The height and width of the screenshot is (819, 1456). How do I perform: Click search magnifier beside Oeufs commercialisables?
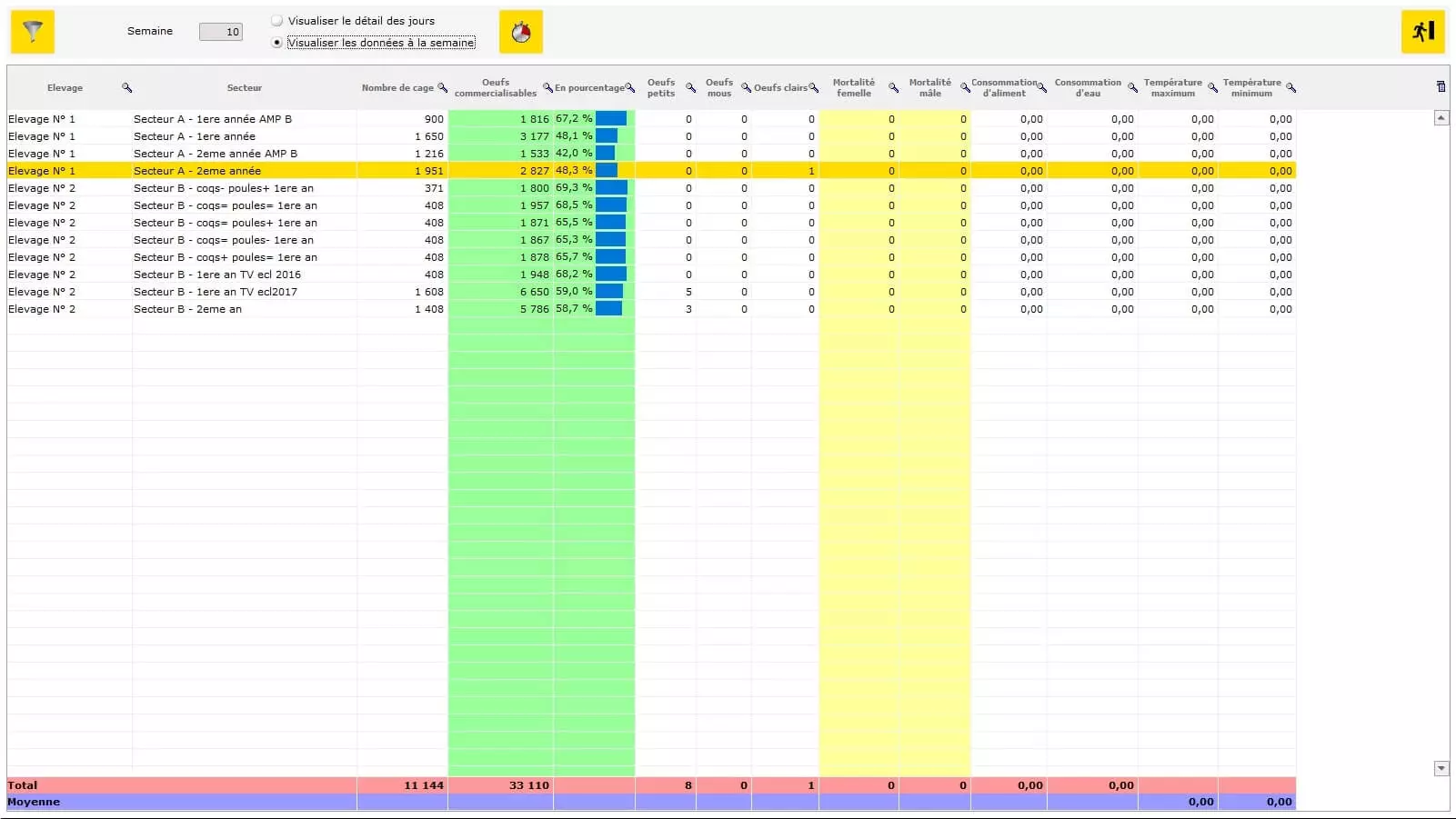(547, 88)
